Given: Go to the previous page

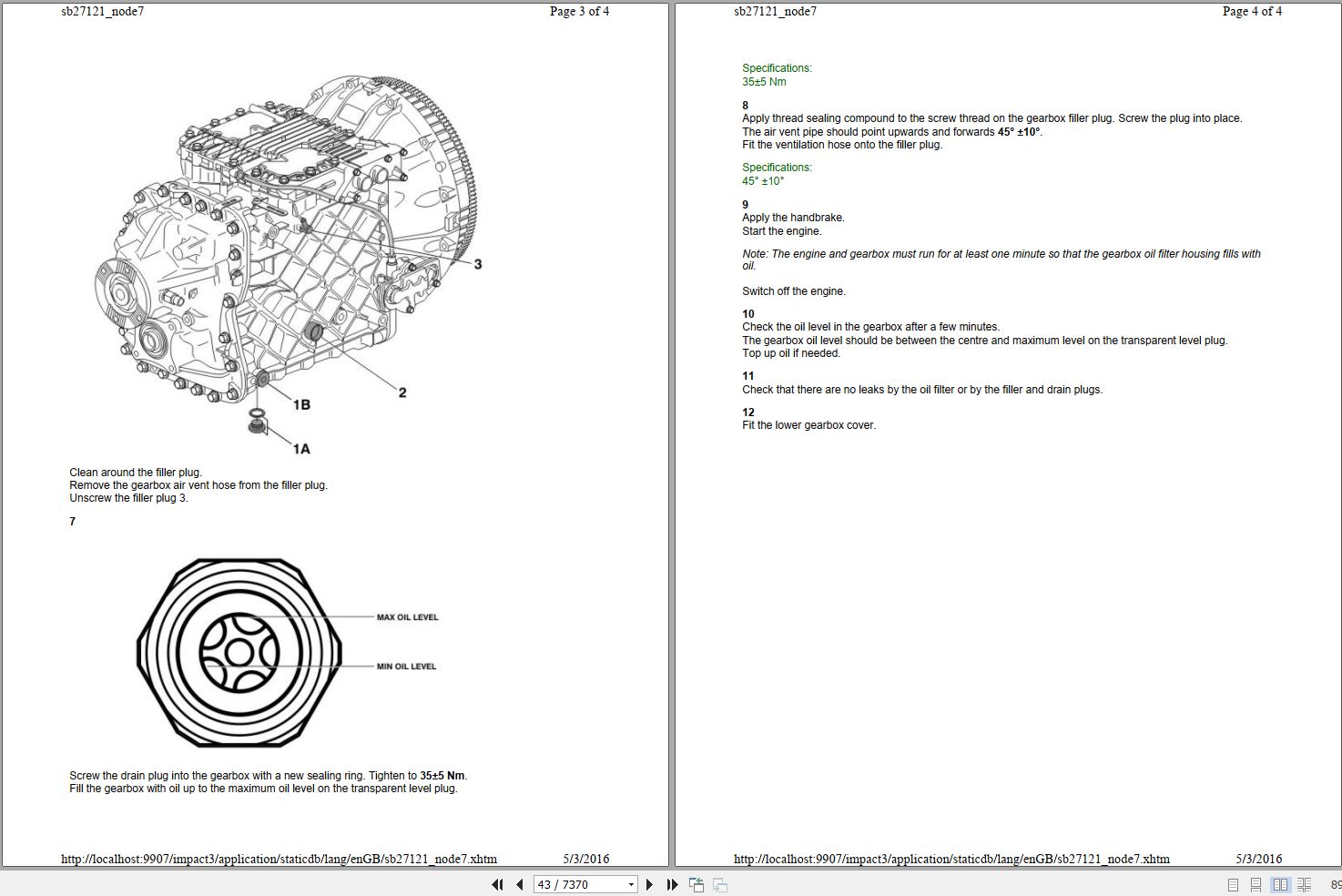Looking at the screenshot, I should pos(519,884).
